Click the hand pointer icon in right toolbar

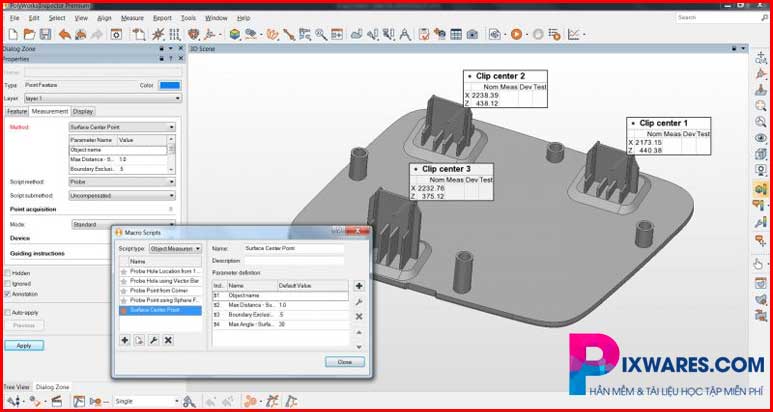[x=759, y=264]
